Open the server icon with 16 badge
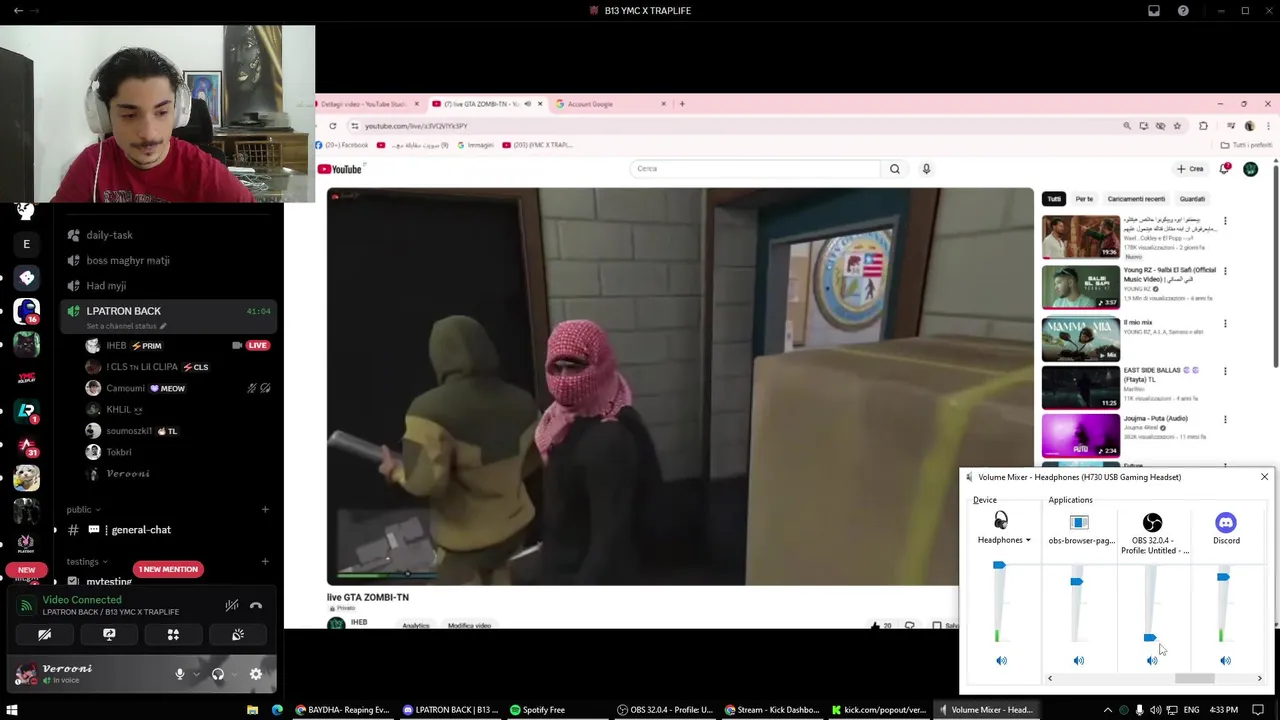The width and height of the screenshot is (1280, 720). 26,311
